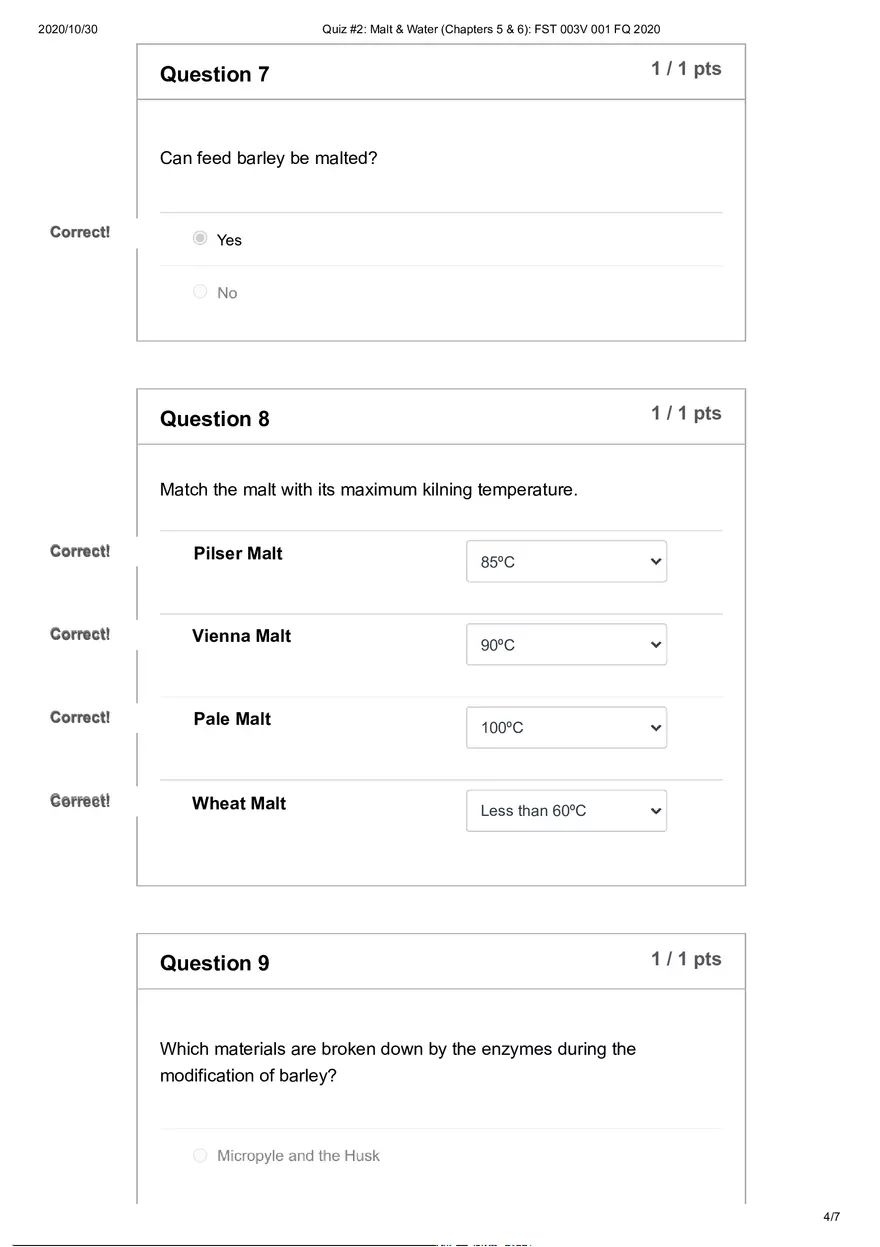
Task: Select the Correct! label beside Question 7
Action: pyautogui.click(x=79, y=231)
